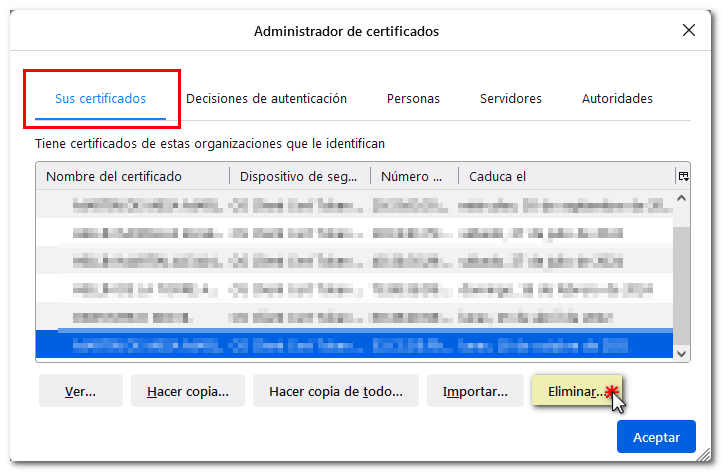This screenshot has height=472, width=722.
Task: Close the Administrador de certificados dialog
Action: pos(688,31)
